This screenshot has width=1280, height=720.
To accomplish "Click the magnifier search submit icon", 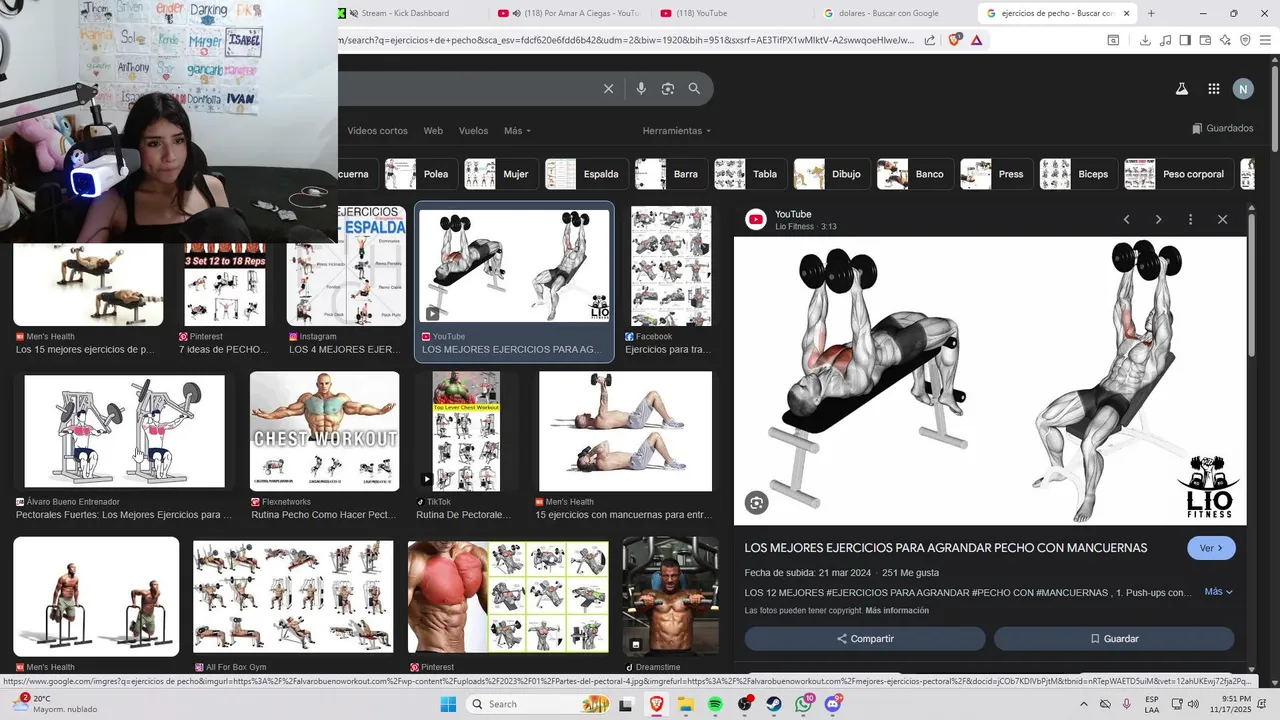I will [694, 89].
